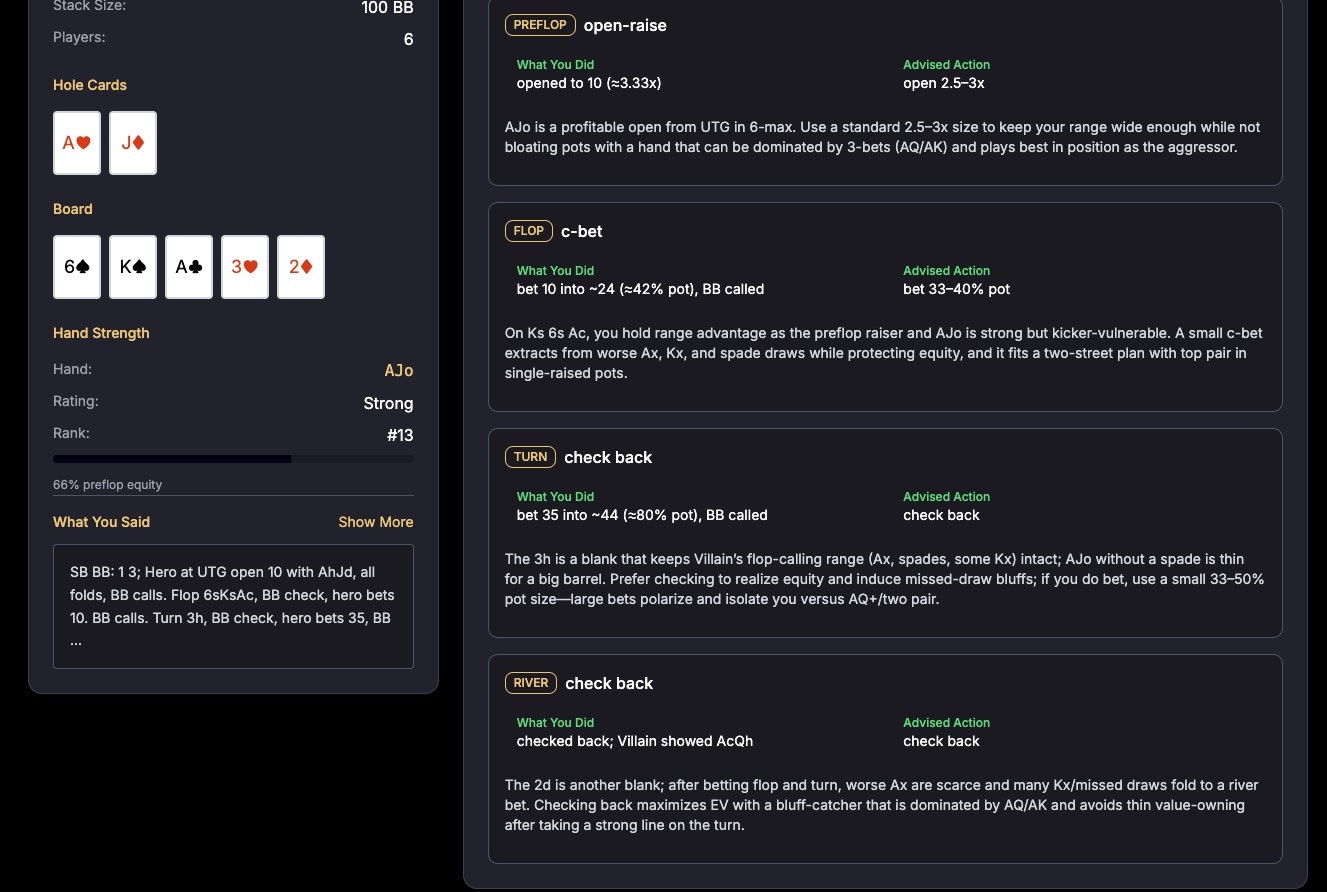The height and width of the screenshot is (892, 1327).
Task: Click the King of Spades board card
Action: (132, 266)
